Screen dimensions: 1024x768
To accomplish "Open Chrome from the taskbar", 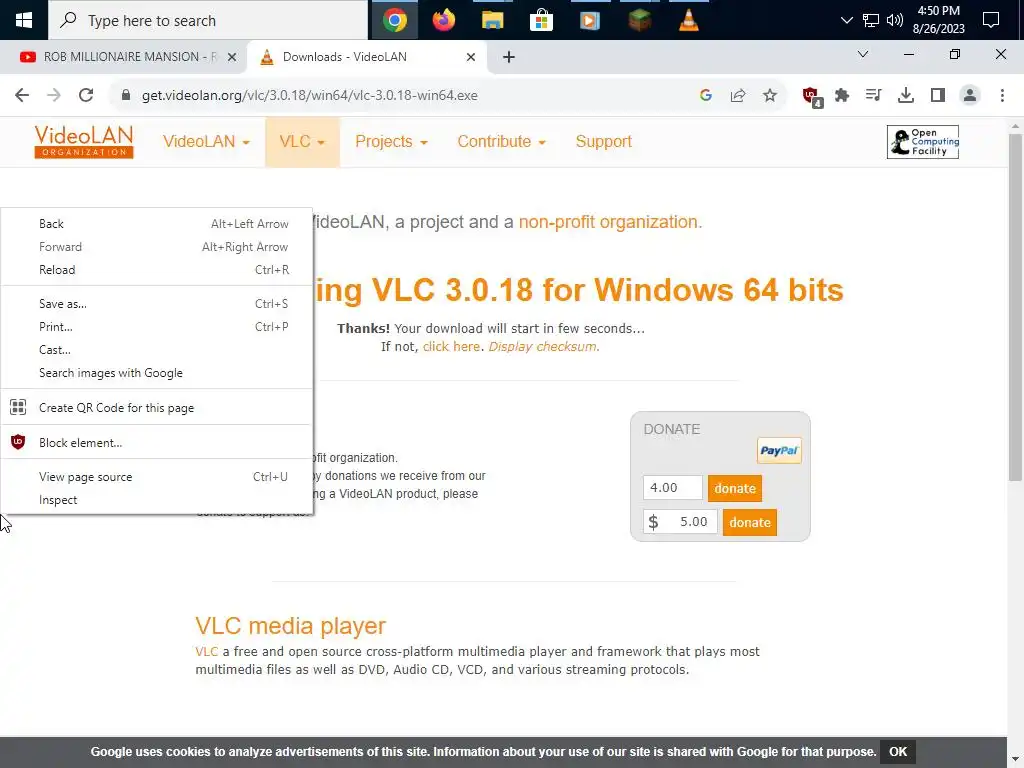I will tap(395, 20).
